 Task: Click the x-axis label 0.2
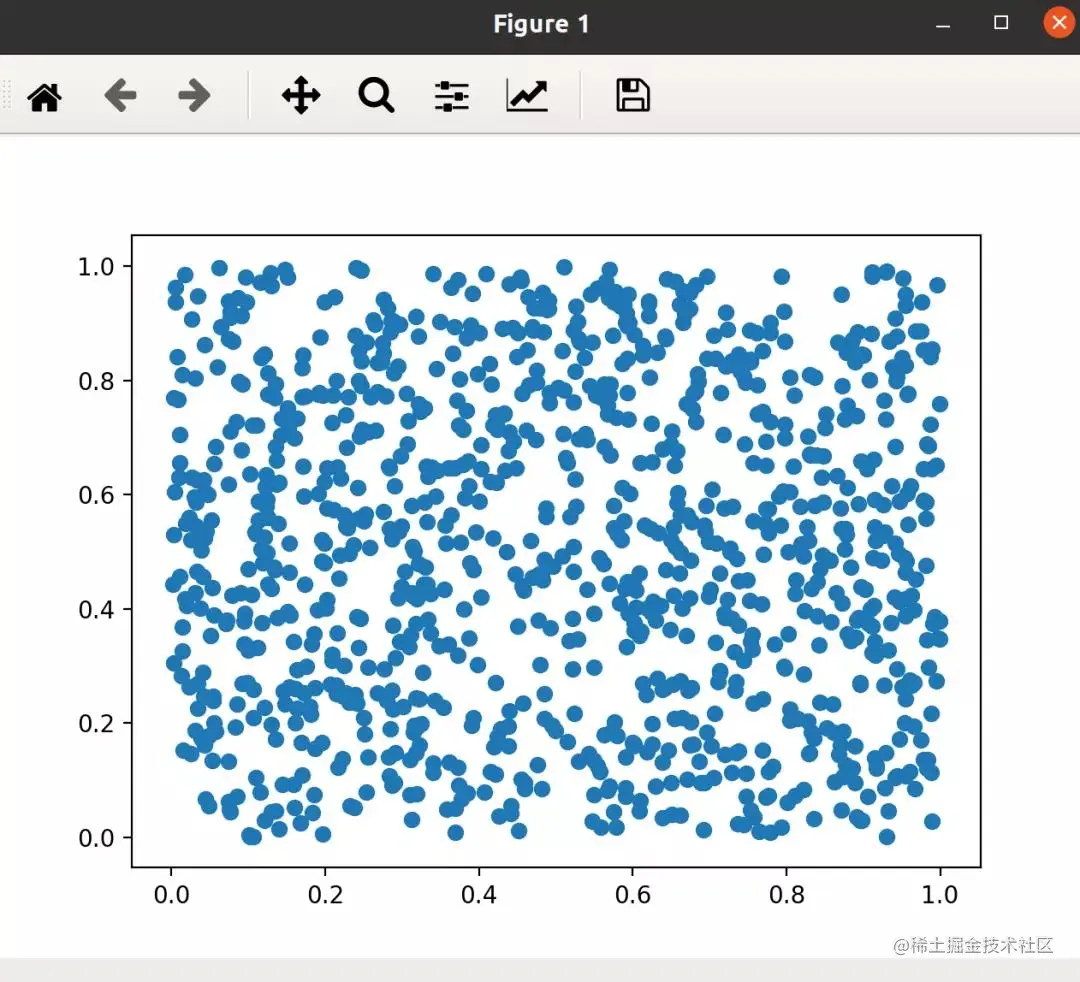[325, 895]
